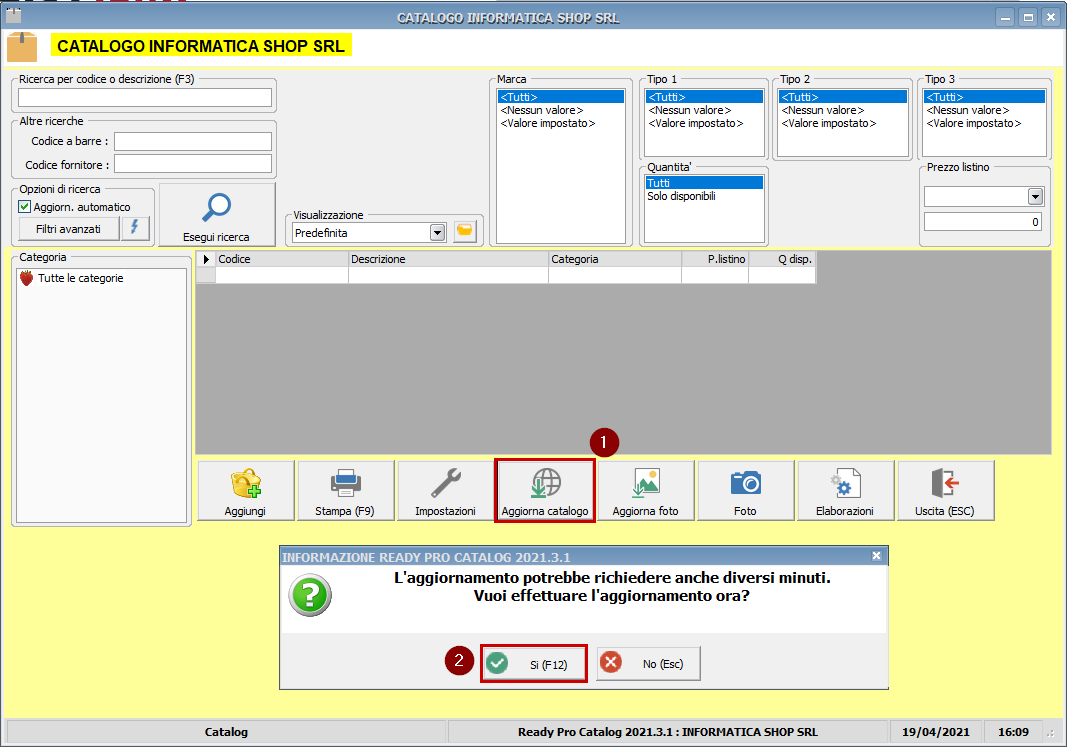Sort by Q disp. column header
This screenshot has height=747, width=1067.
[782, 259]
